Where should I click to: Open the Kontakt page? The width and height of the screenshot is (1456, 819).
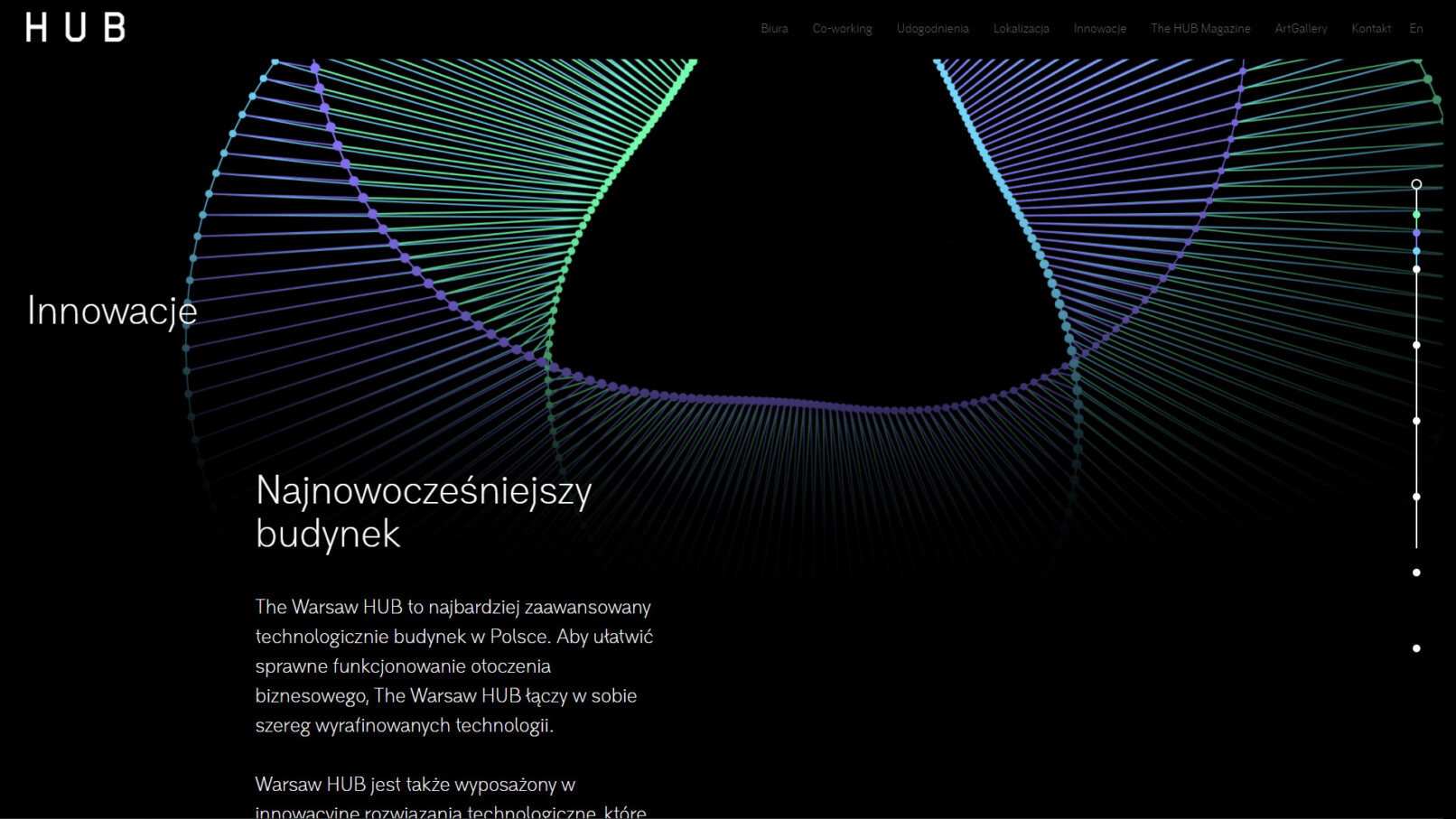point(1370,29)
